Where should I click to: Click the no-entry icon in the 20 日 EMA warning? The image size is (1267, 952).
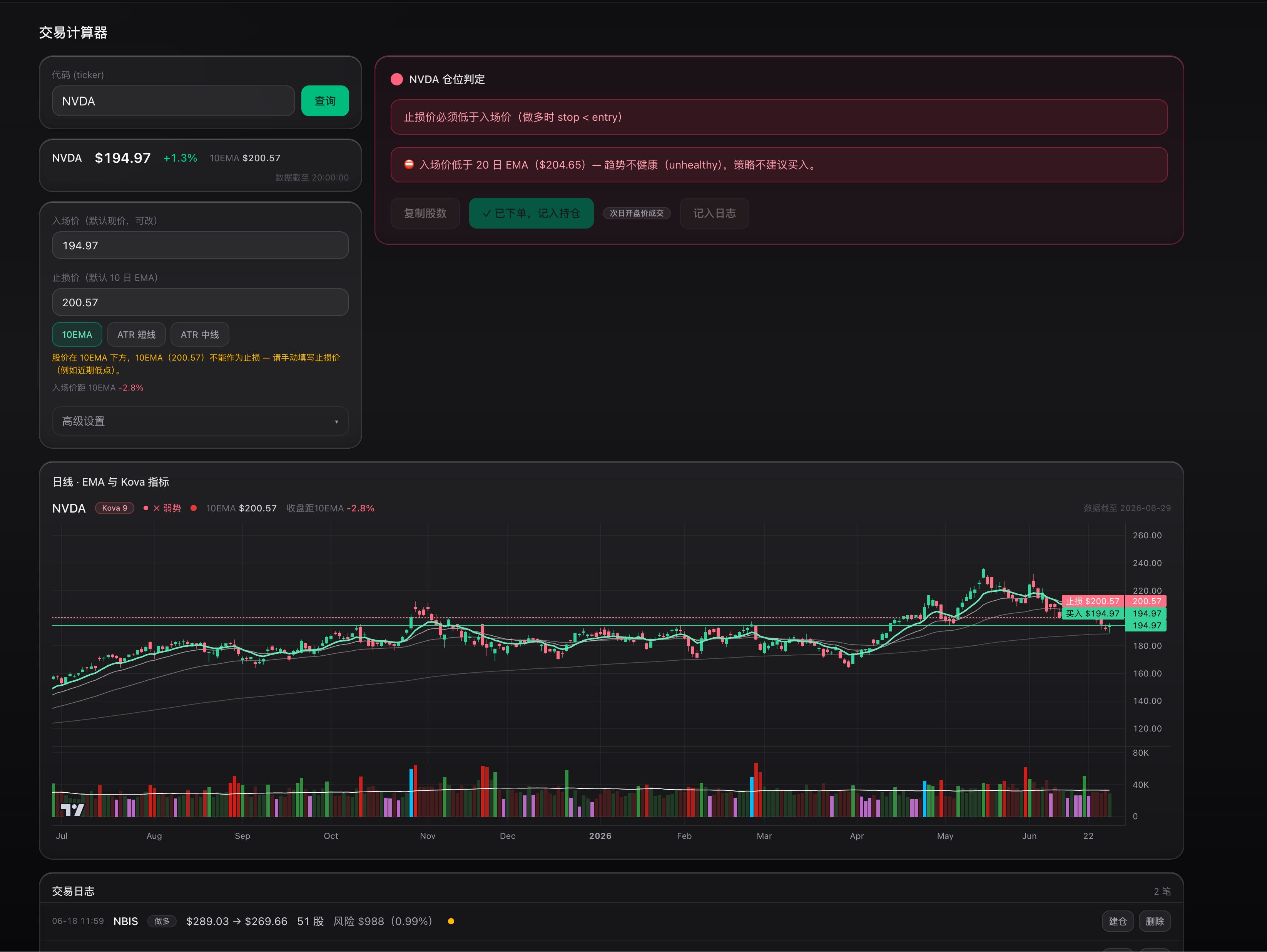[x=409, y=164]
